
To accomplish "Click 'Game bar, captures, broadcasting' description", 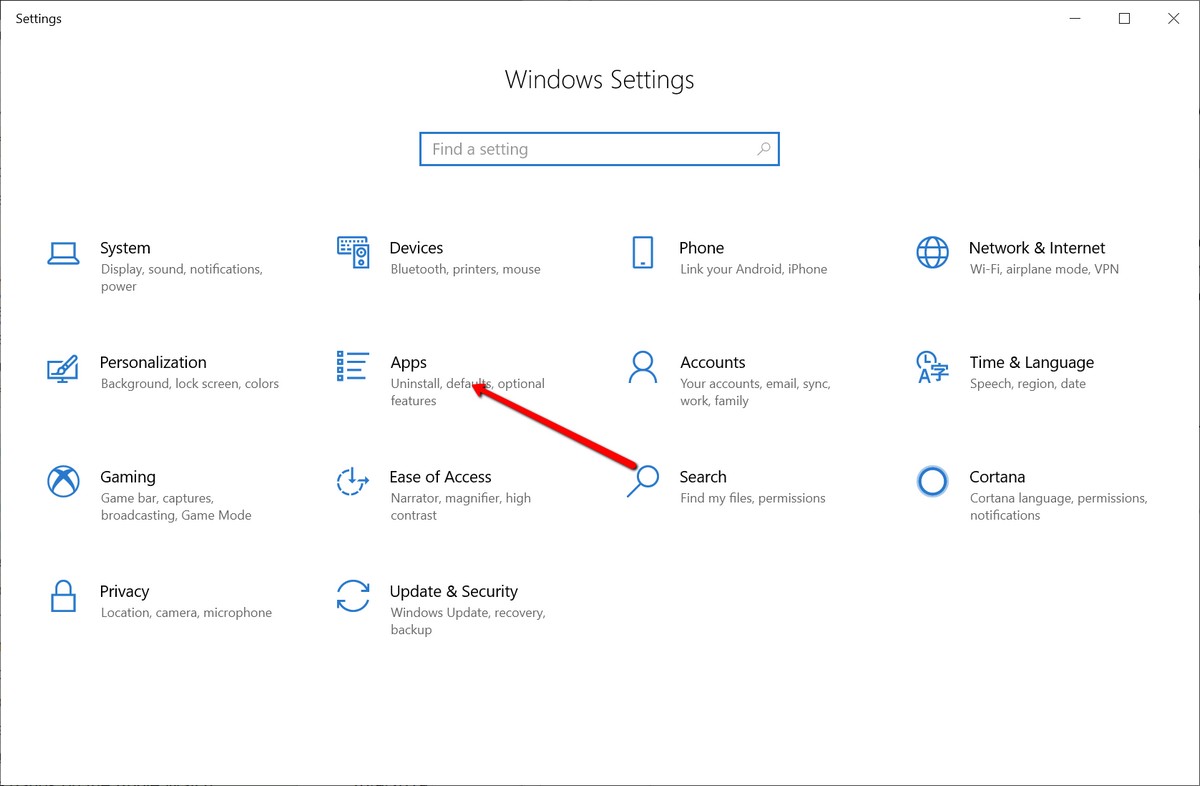I will 176,507.
